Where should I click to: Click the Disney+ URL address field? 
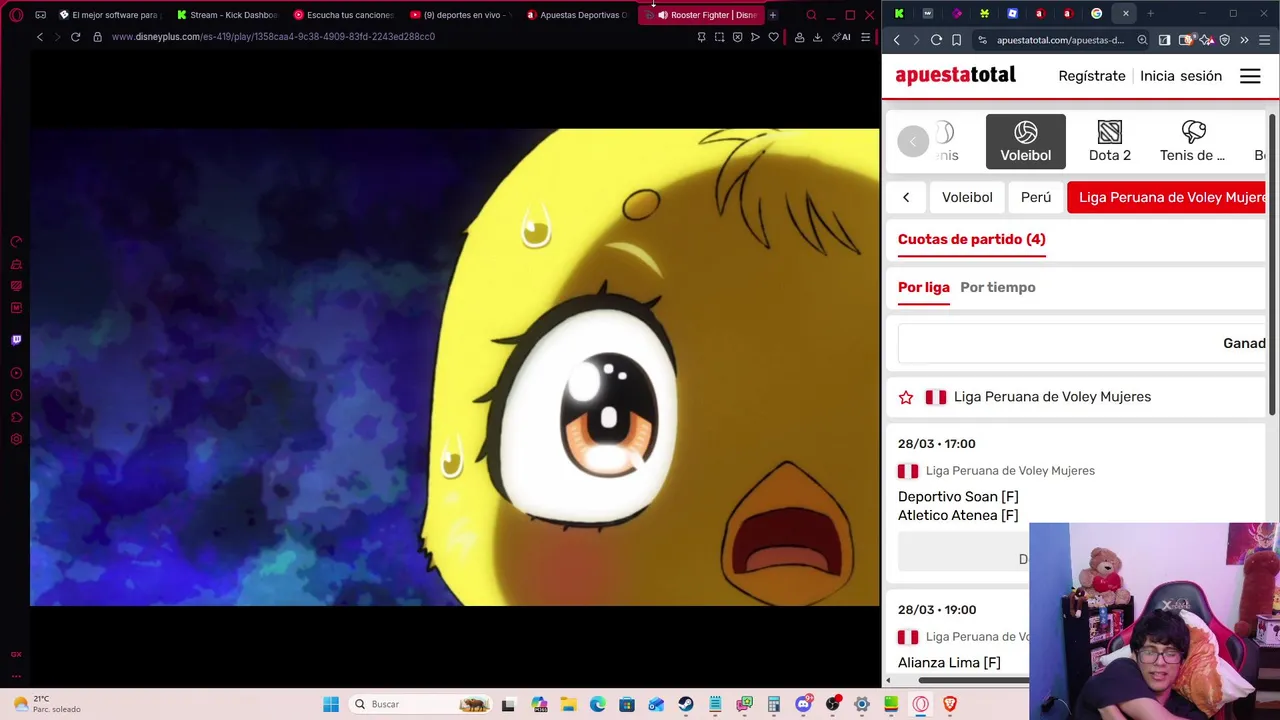[273, 37]
